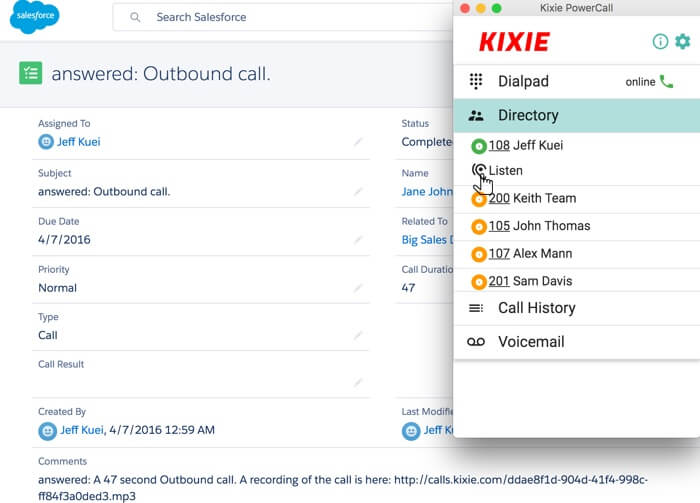
Task: Open Jeff Kuei under Assigned To
Action: [79, 142]
